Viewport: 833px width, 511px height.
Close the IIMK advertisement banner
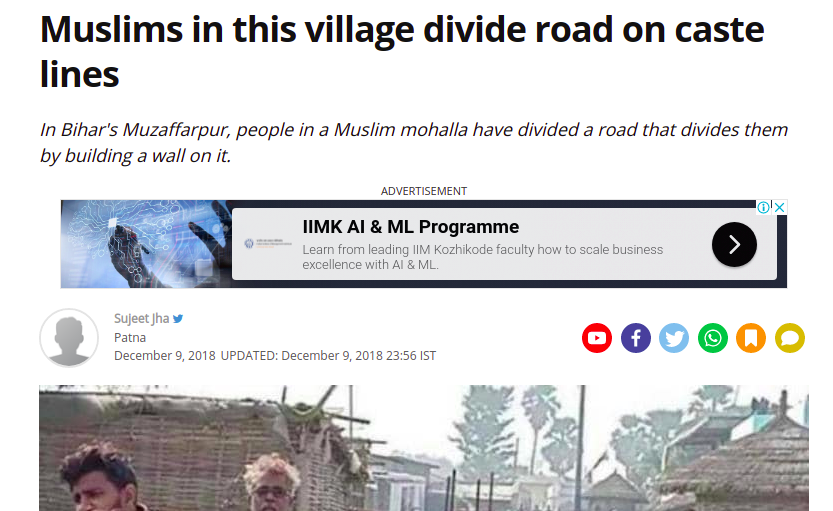tap(779, 207)
